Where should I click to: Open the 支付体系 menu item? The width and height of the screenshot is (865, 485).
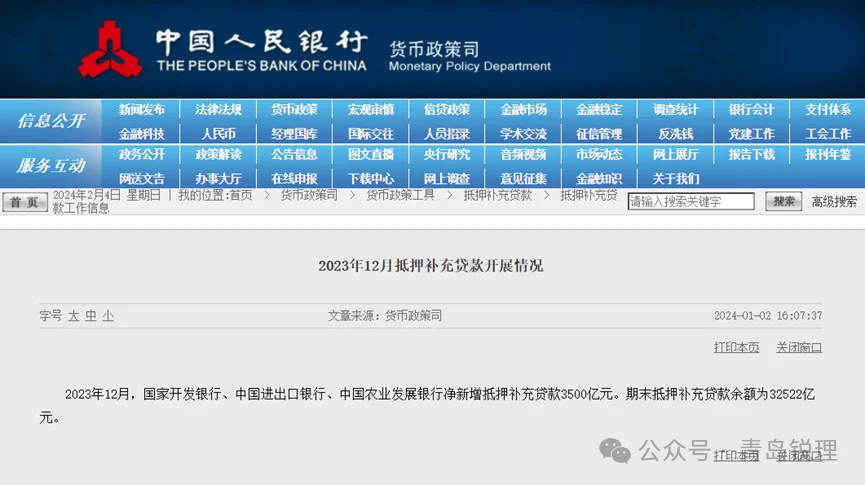click(x=828, y=110)
